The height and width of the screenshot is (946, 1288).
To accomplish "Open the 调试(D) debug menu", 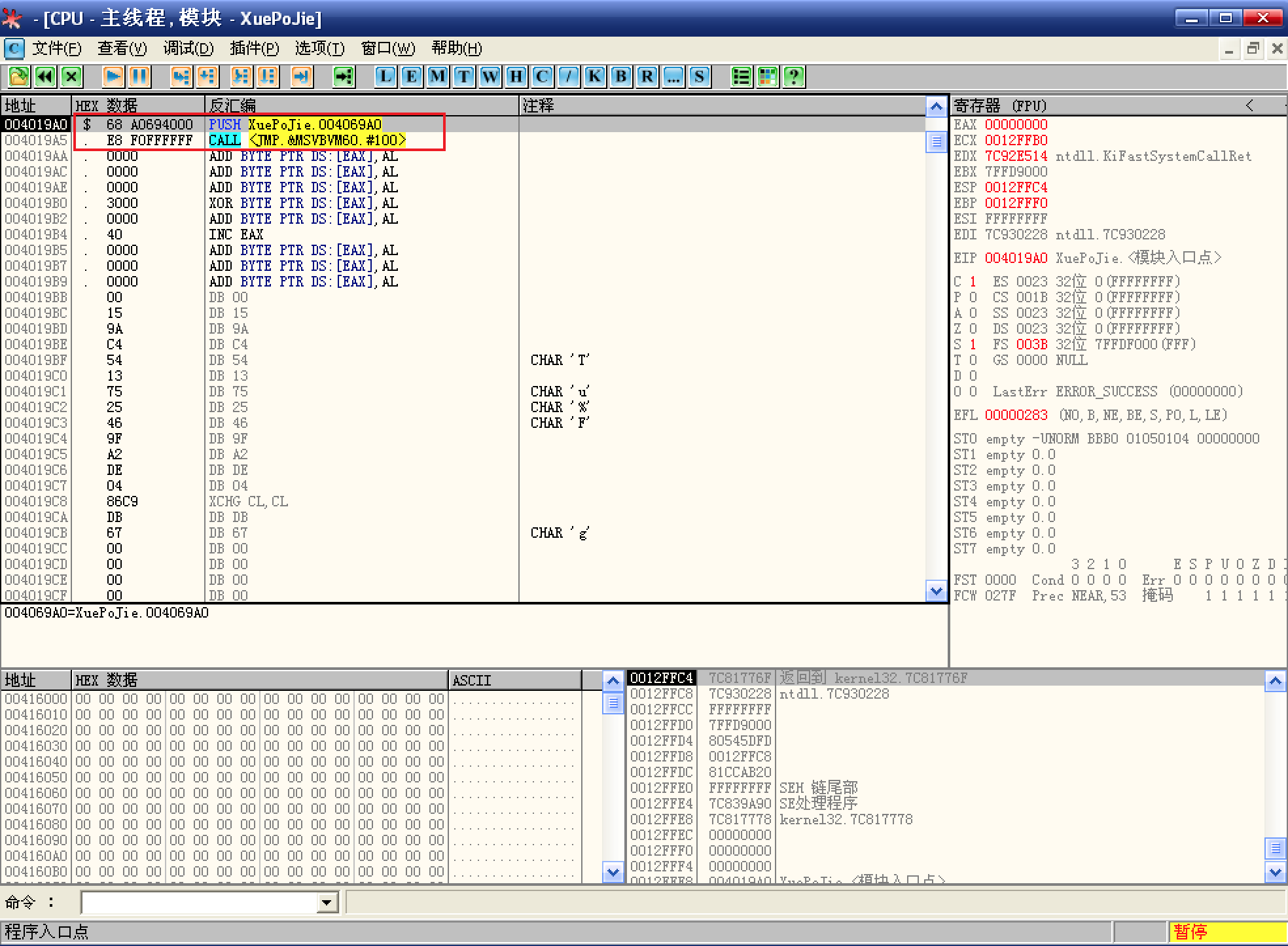I will pos(188,48).
